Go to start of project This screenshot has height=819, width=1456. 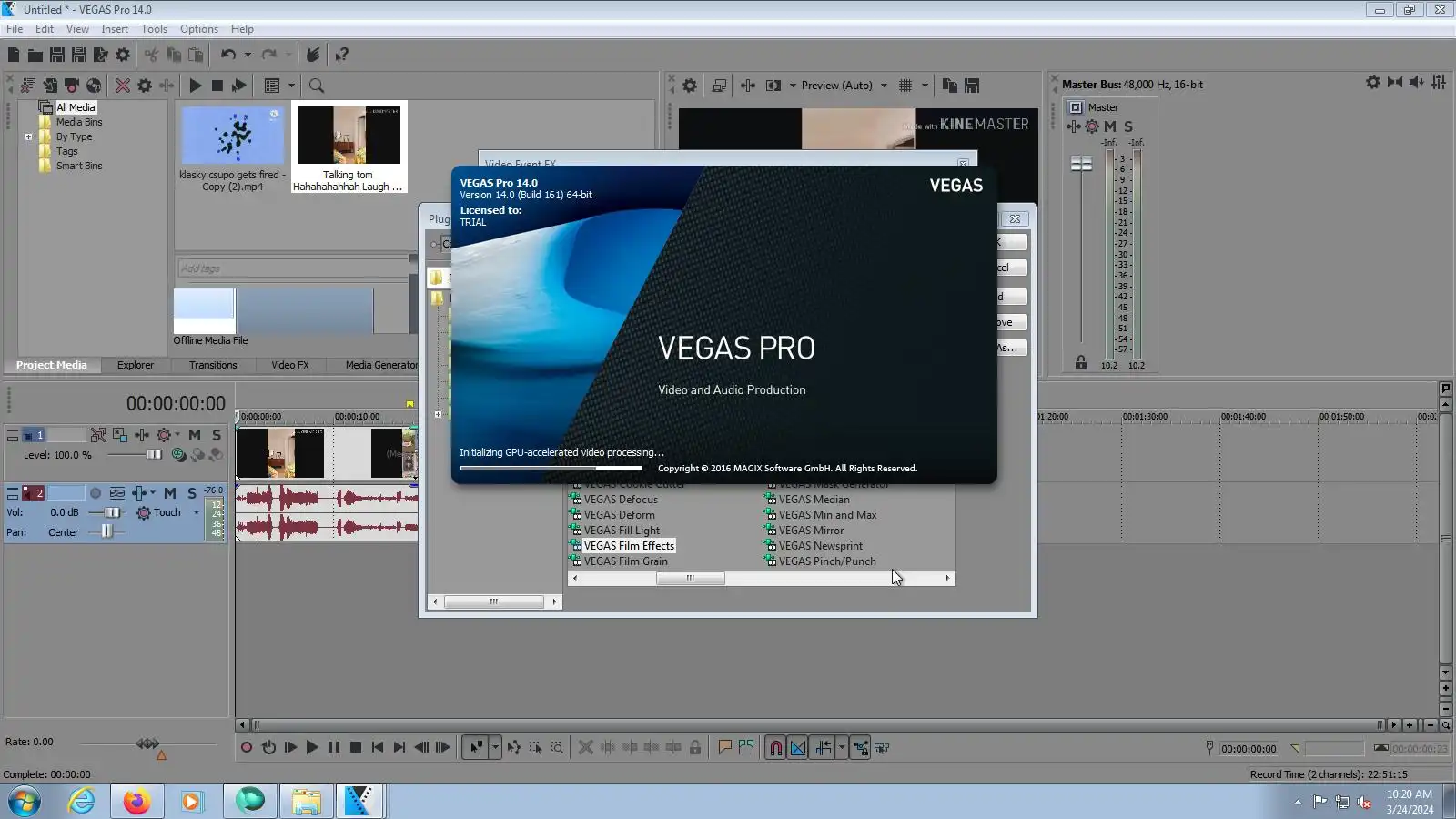tap(378, 748)
